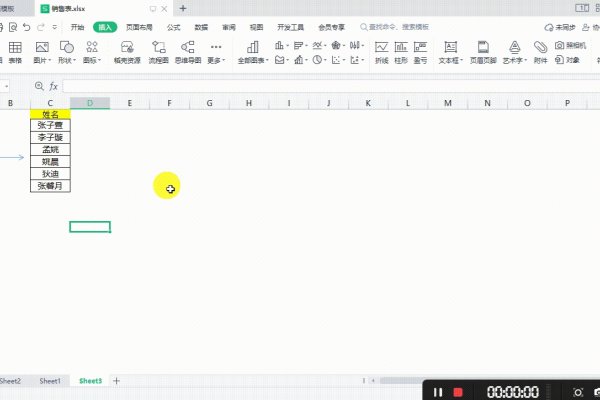Insert 柱形 column sparkline
Viewport: 600px width, 400px height.
[401, 52]
